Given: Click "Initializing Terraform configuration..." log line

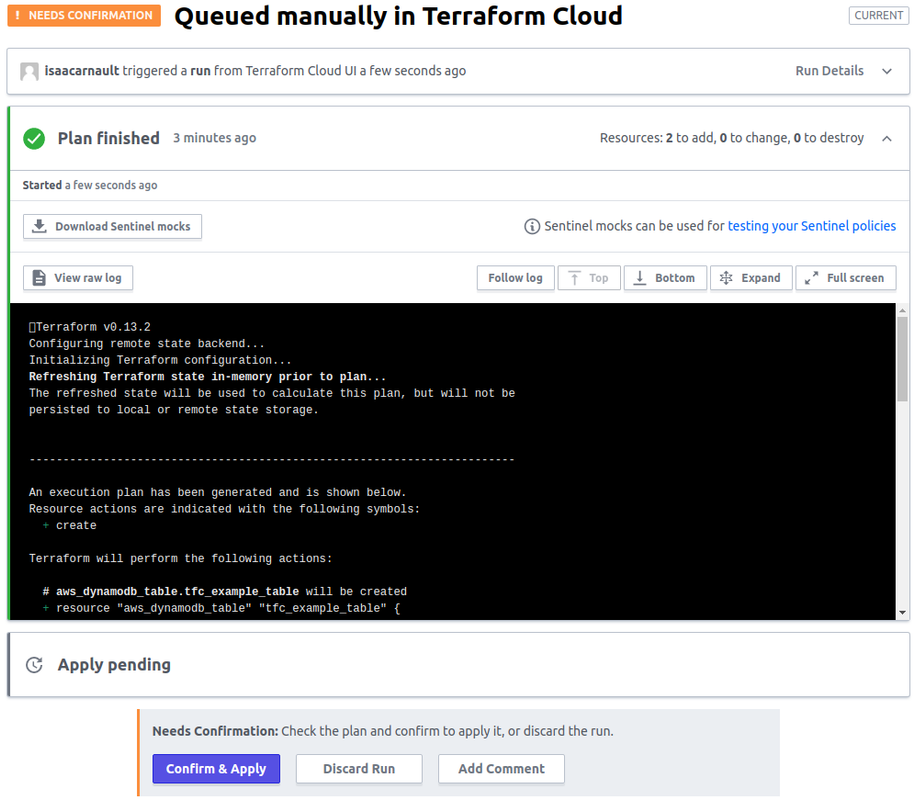Looking at the screenshot, I should coord(160,361).
